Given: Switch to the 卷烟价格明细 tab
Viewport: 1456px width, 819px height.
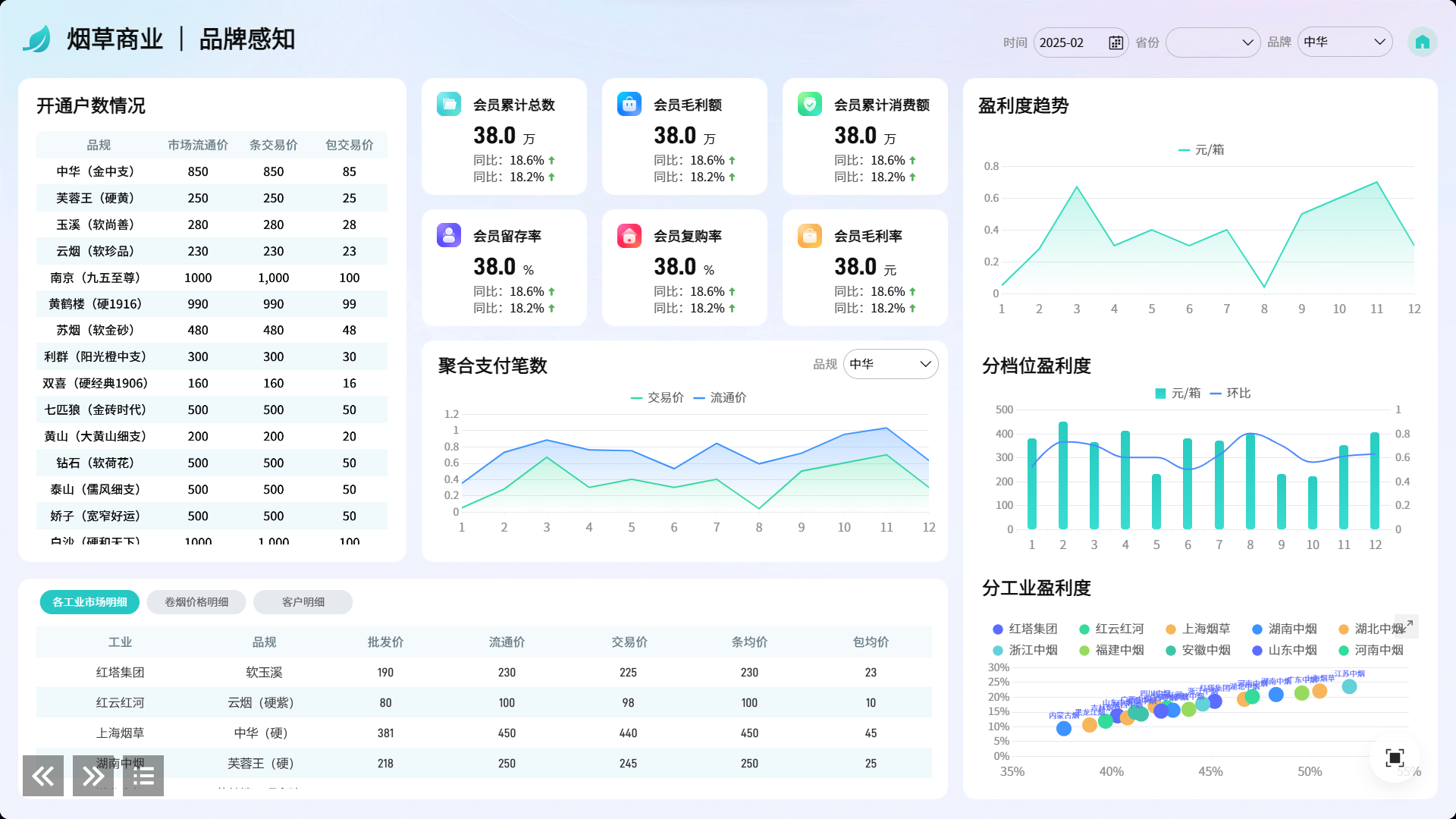Looking at the screenshot, I should (196, 602).
